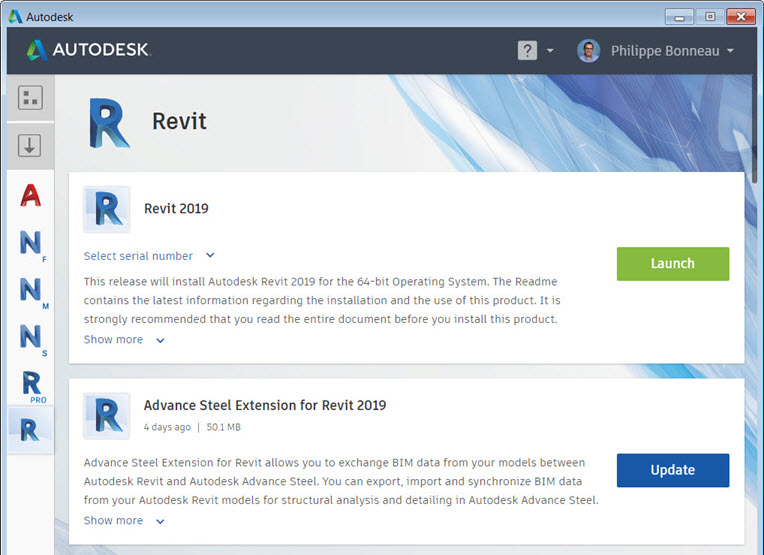This screenshot has width=764, height=555.
Task: Click the Autodesk title bar app icon
Action: pos(15,17)
